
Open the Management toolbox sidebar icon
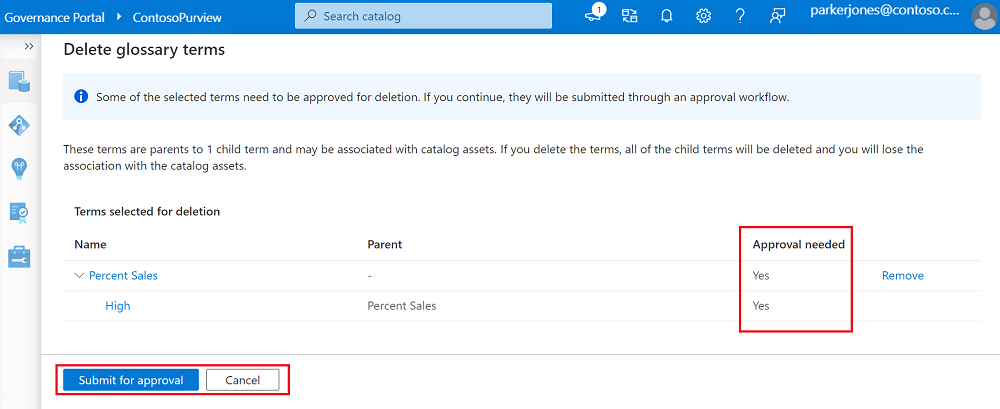(x=19, y=256)
